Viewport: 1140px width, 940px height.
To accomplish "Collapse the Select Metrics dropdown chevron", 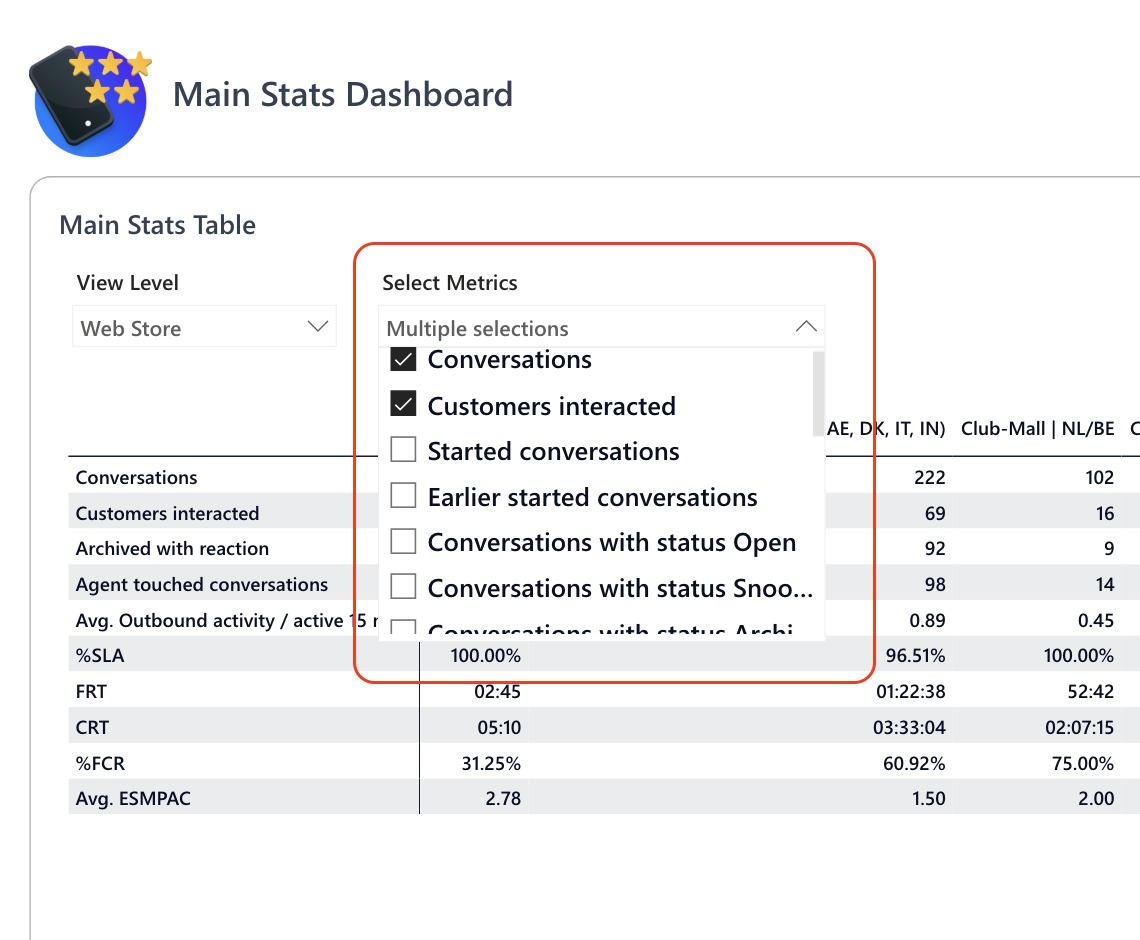I will pyautogui.click(x=805, y=327).
